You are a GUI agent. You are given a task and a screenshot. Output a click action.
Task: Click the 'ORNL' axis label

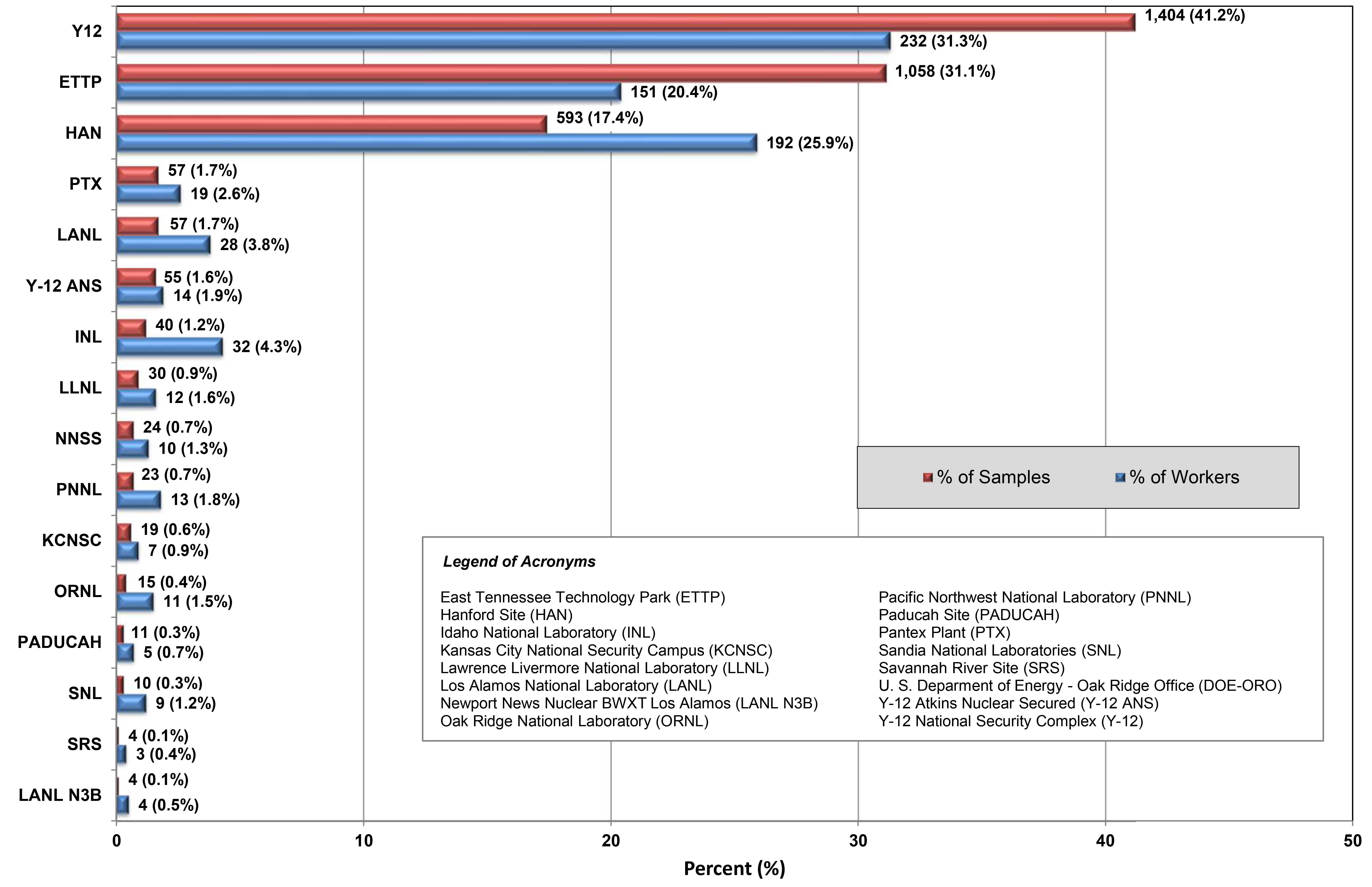pos(78,591)
